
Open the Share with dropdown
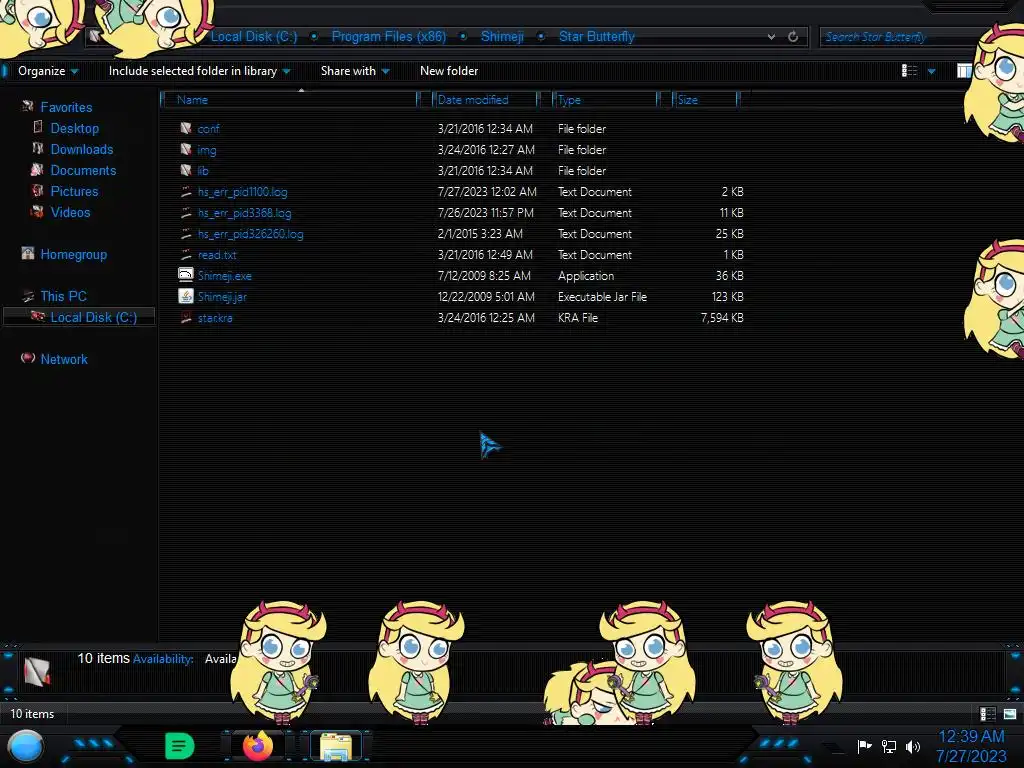click(x=355, y=71)
